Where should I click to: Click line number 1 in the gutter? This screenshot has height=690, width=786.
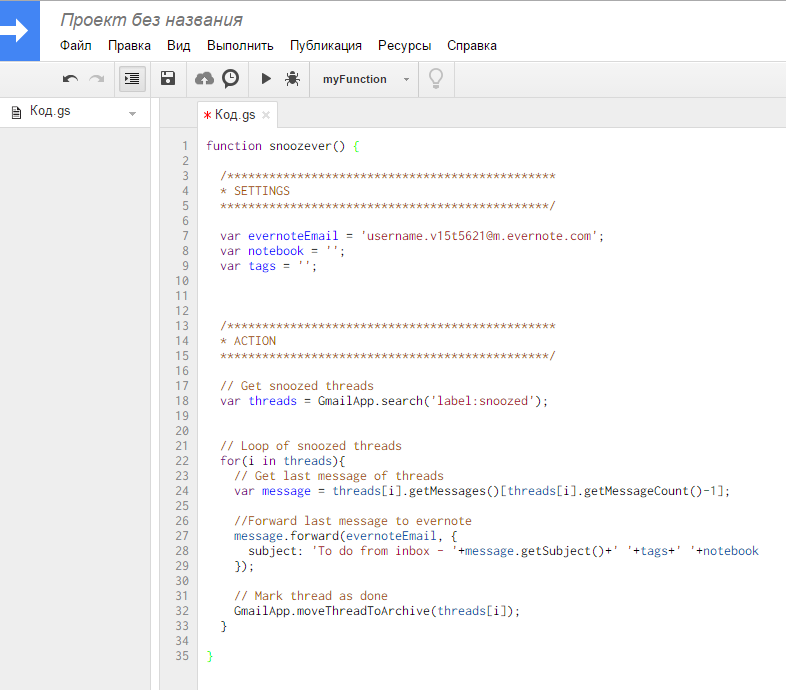coord(185,146)
